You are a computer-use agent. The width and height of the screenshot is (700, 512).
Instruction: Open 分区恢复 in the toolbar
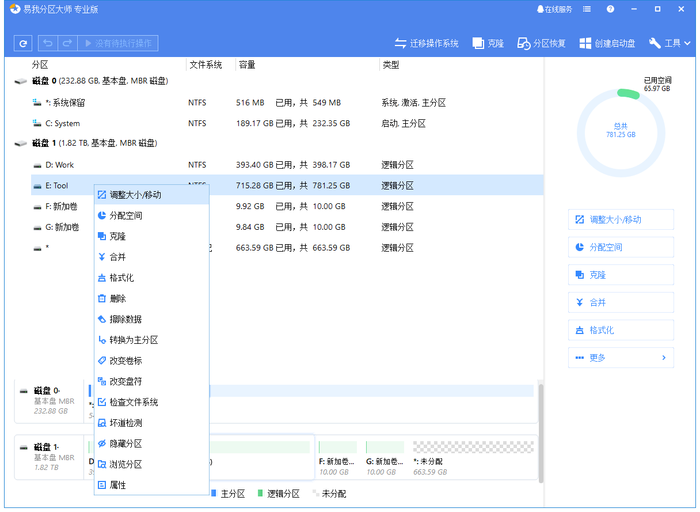pyautogui.click(x=541, y=43)
